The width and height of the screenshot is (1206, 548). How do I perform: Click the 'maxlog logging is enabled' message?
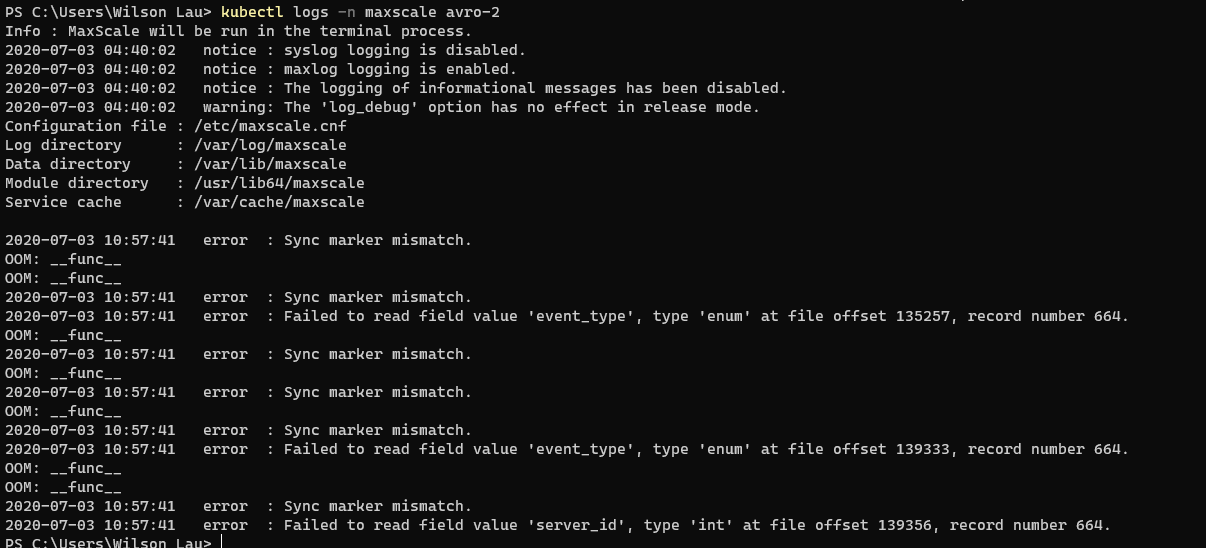tap(400, 69)
